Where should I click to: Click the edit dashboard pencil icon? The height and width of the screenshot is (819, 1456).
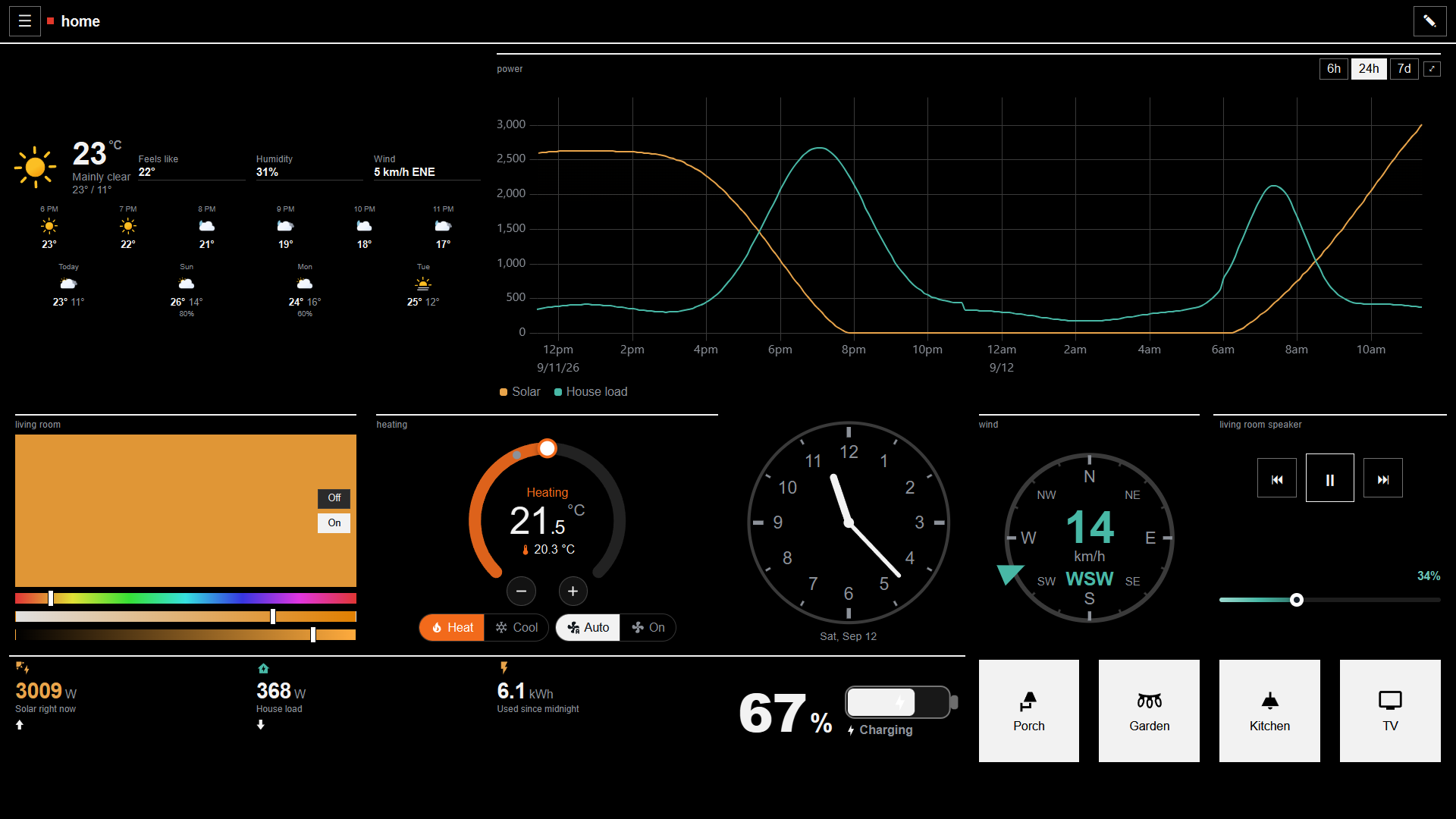[x=1429, y=21]
